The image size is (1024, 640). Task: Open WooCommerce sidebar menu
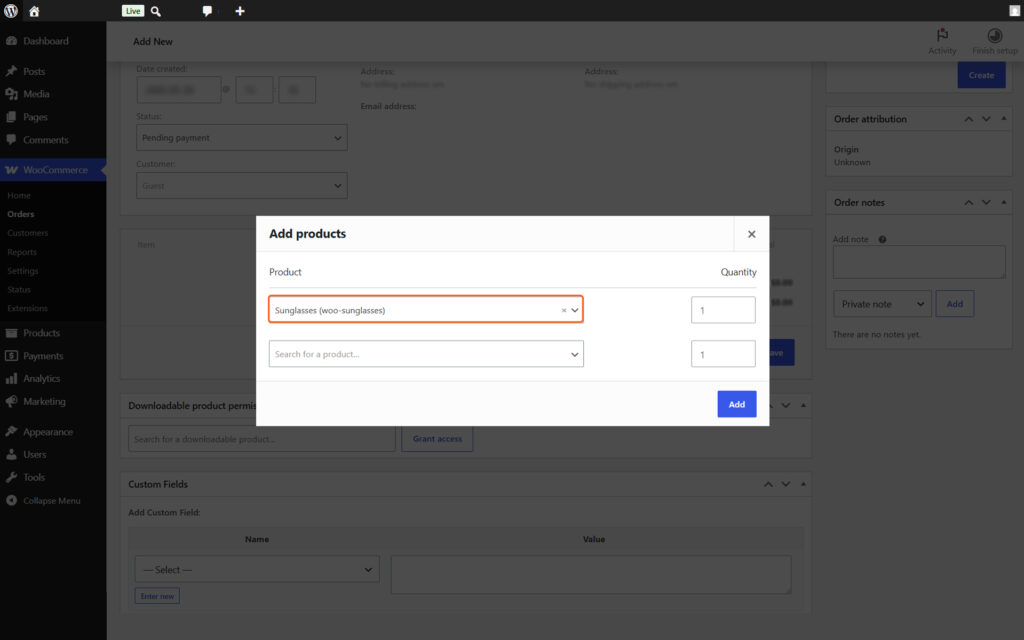point(53,170)
